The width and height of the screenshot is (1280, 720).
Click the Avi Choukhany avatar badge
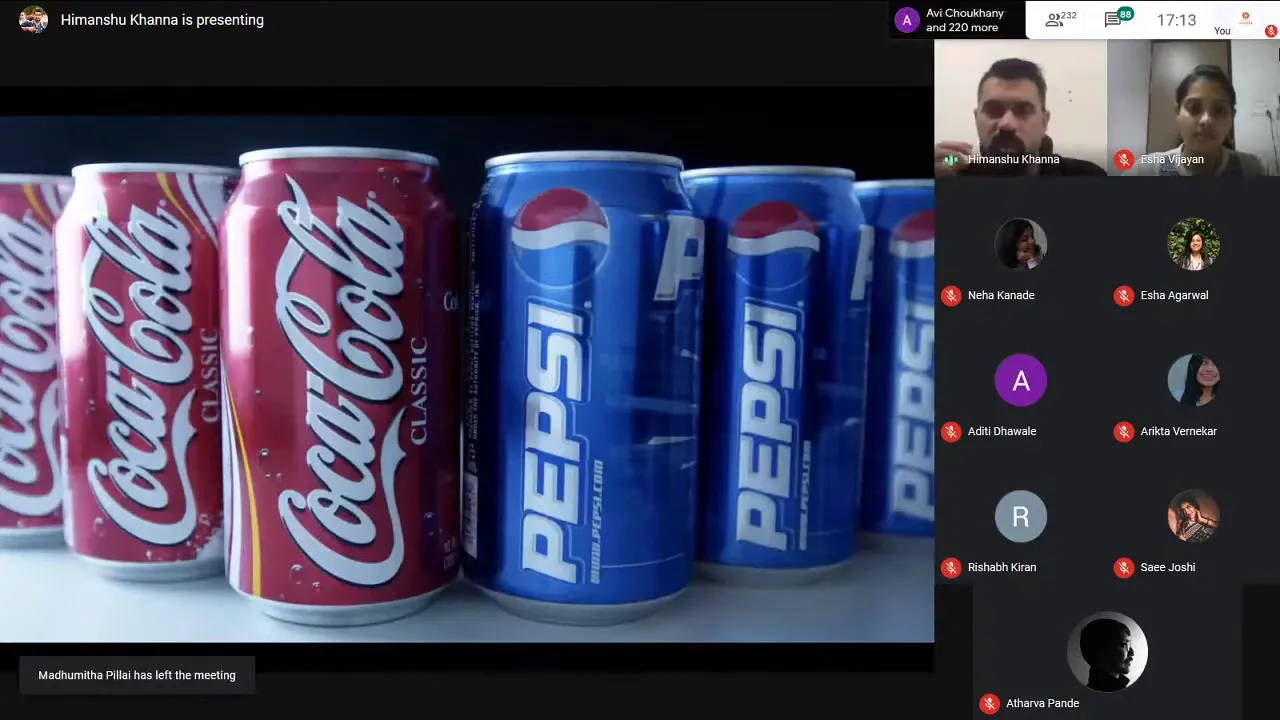tap(907, 20)
